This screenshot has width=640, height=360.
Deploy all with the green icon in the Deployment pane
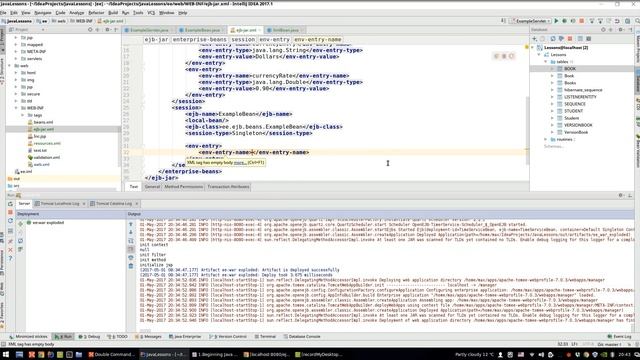coord(21,224)
